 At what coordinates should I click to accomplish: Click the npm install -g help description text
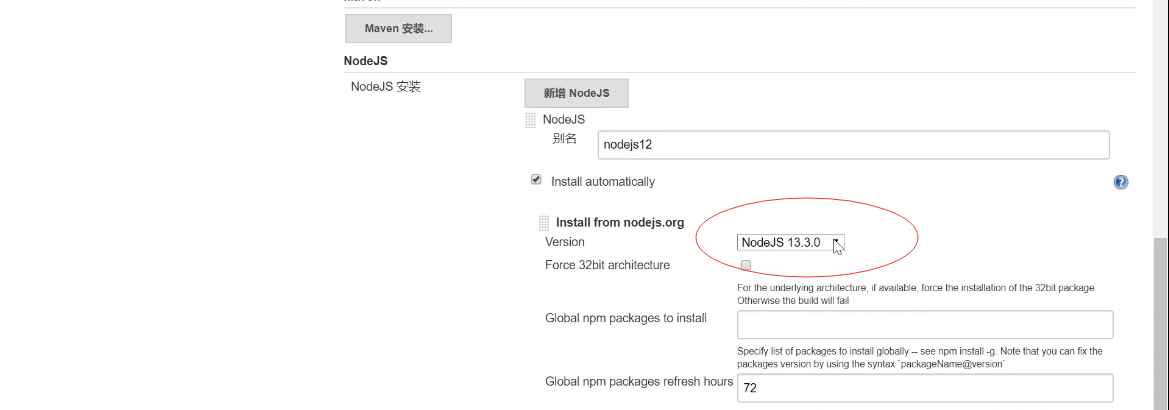click(919, 357)
